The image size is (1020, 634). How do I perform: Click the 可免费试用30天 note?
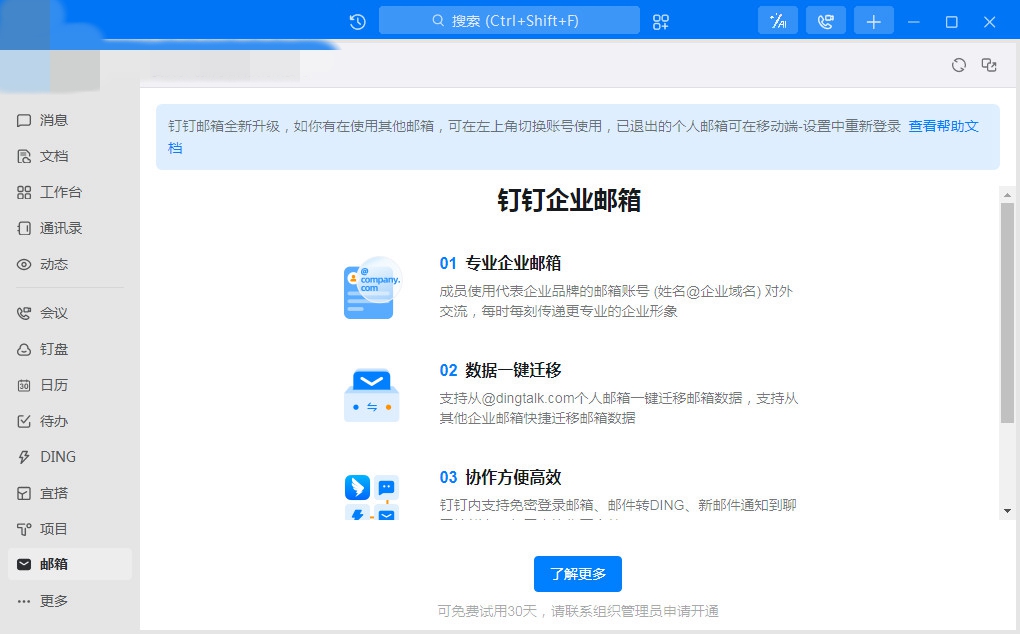pyautogui.click(x=578, y=611)
